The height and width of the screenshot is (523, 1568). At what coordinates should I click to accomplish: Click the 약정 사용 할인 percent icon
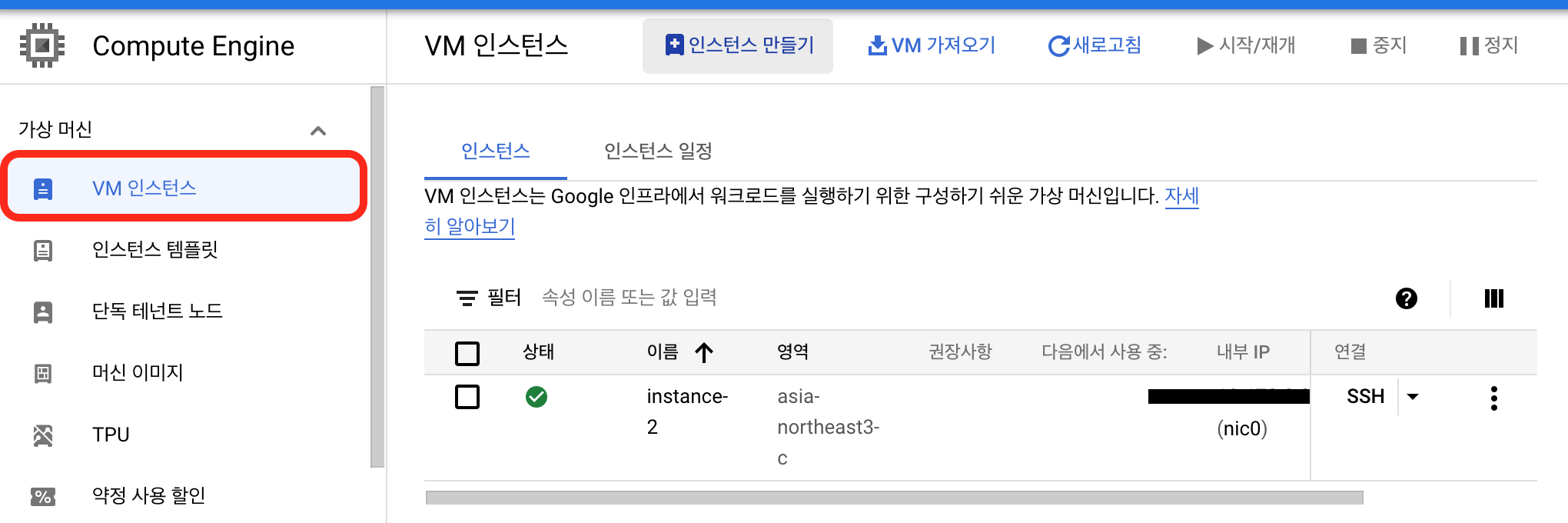click(x=43, y=497)
